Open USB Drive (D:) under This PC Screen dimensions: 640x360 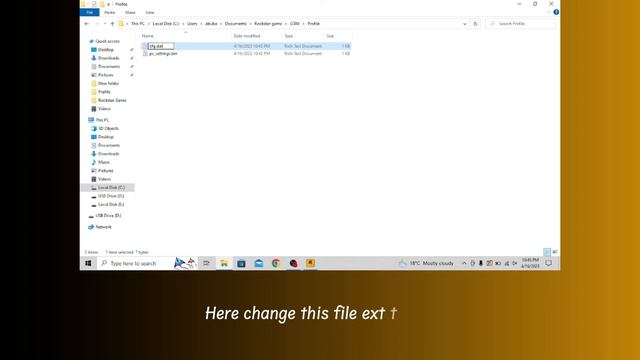111,196
